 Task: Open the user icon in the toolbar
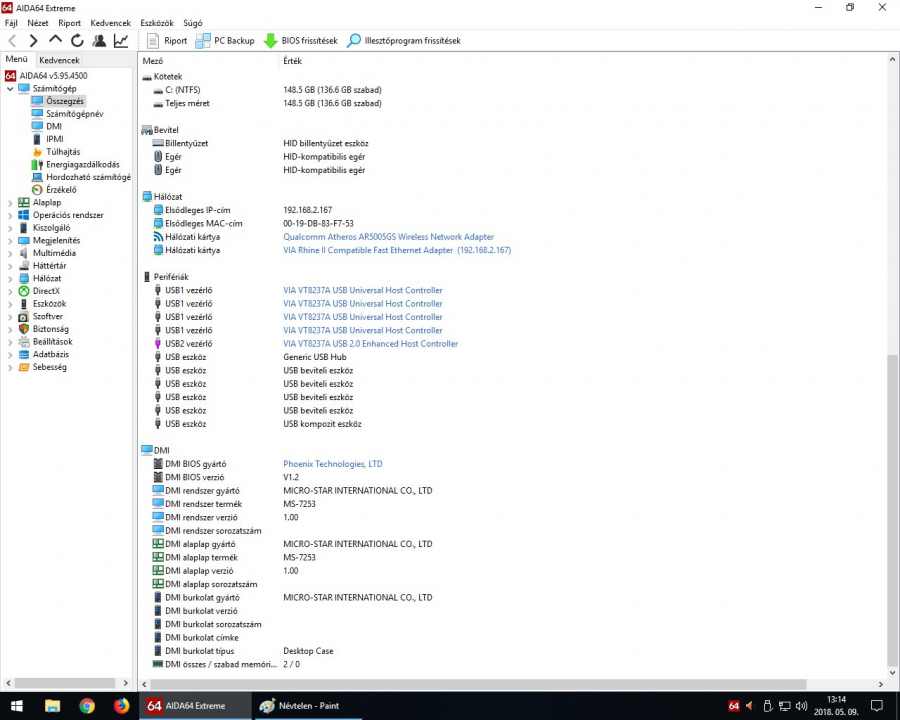click(99, 41)
